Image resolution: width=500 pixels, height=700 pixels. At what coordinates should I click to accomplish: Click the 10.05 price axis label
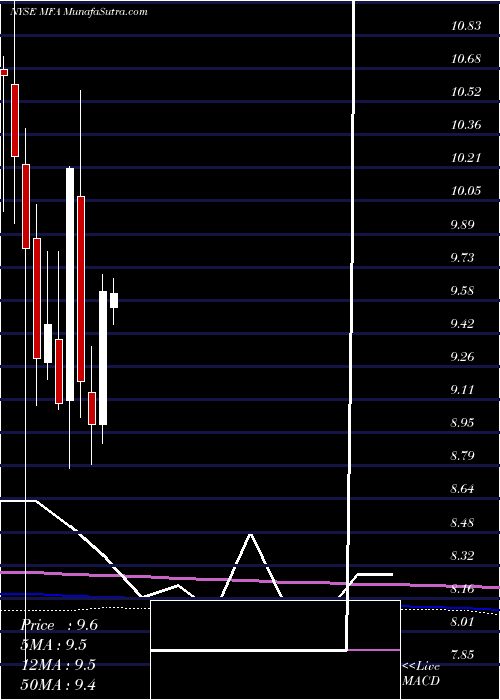click(466, 191)
